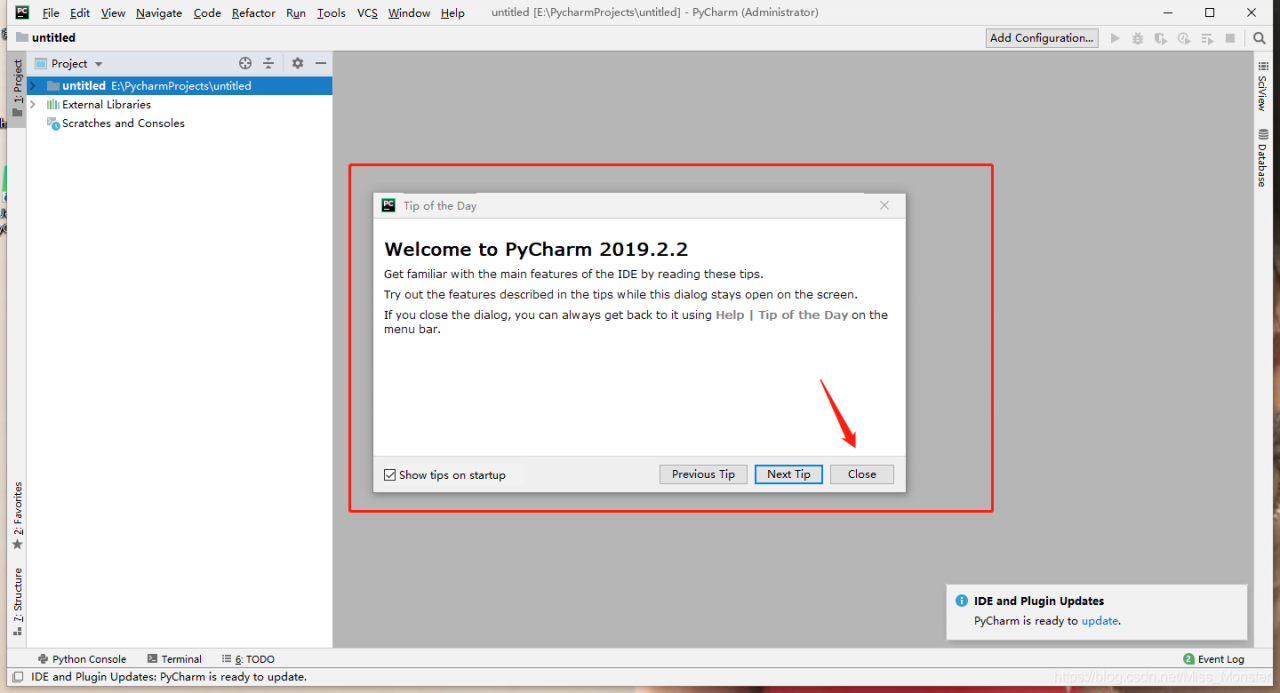
Task: Click the status bar update message
Action: [169, 677]
